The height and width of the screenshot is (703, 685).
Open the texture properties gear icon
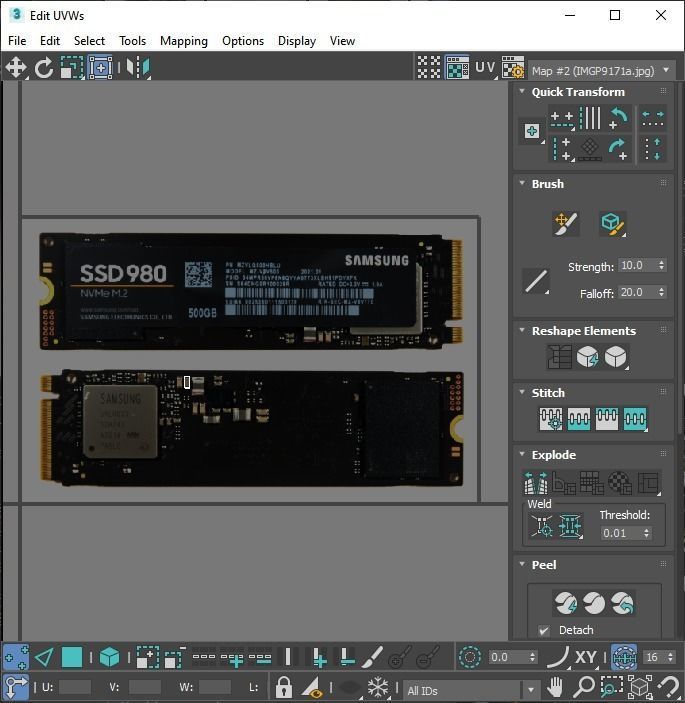click(x=513, y=68)
